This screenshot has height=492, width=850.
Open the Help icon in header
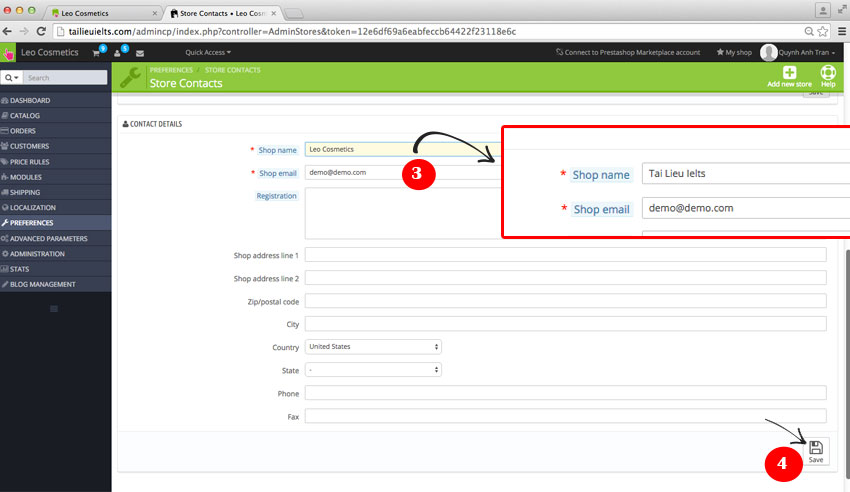pos(828,73)
